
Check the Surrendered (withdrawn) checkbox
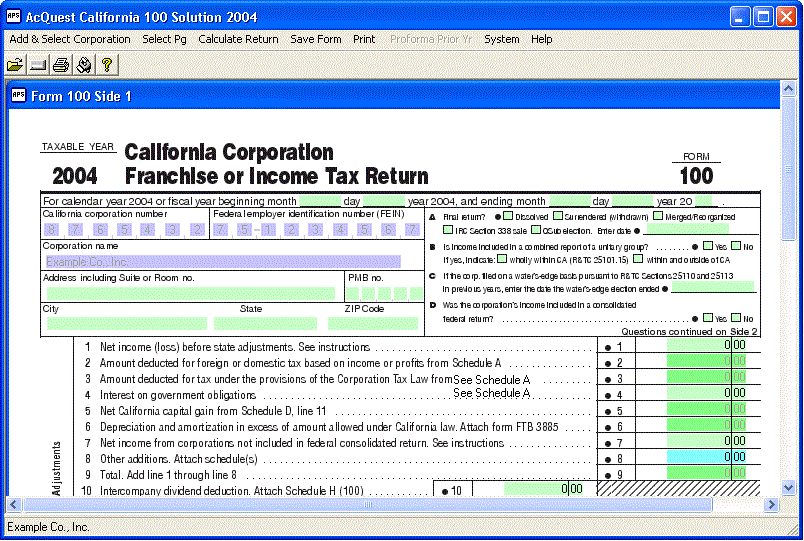(x=557, y=216)
